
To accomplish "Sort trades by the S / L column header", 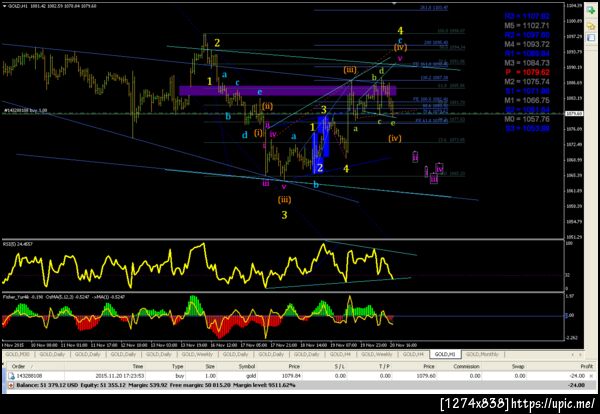I will coord(339,367).
